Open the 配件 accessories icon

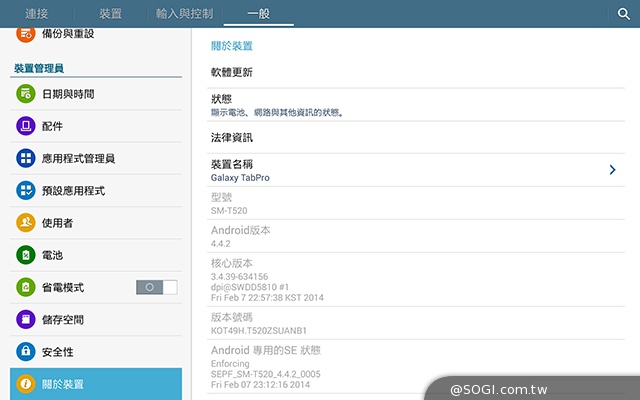[26, 126]
